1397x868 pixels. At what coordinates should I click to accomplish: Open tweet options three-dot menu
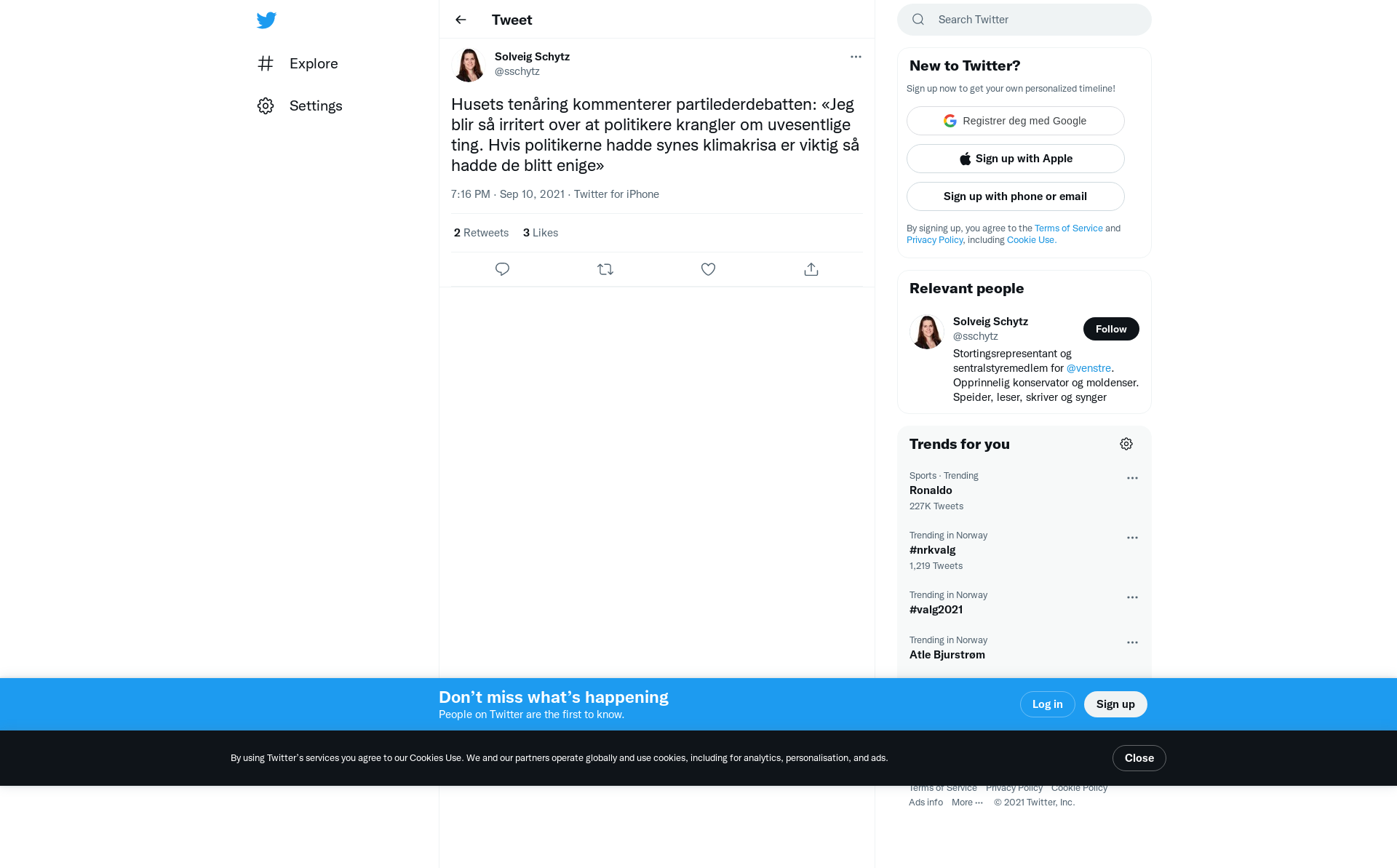pos(856,57)
